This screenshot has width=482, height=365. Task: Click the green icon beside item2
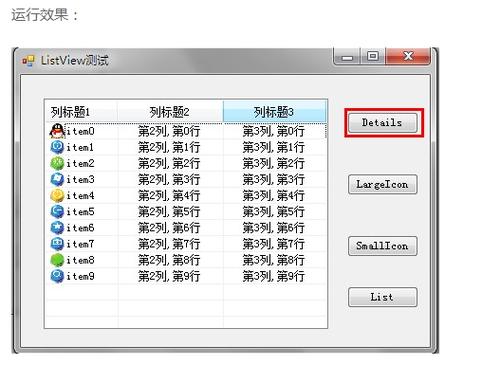pos(57,163)
